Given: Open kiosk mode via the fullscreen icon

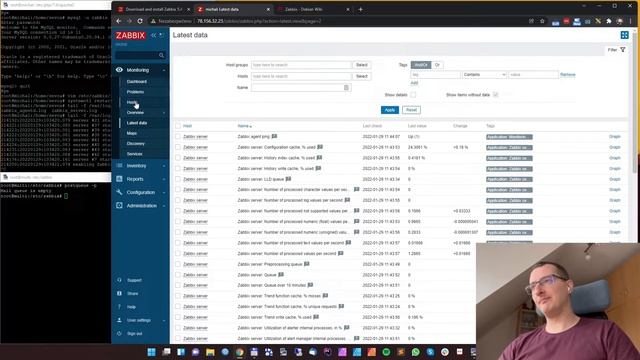Looking at the screenshot, I should tap(624, 35).
